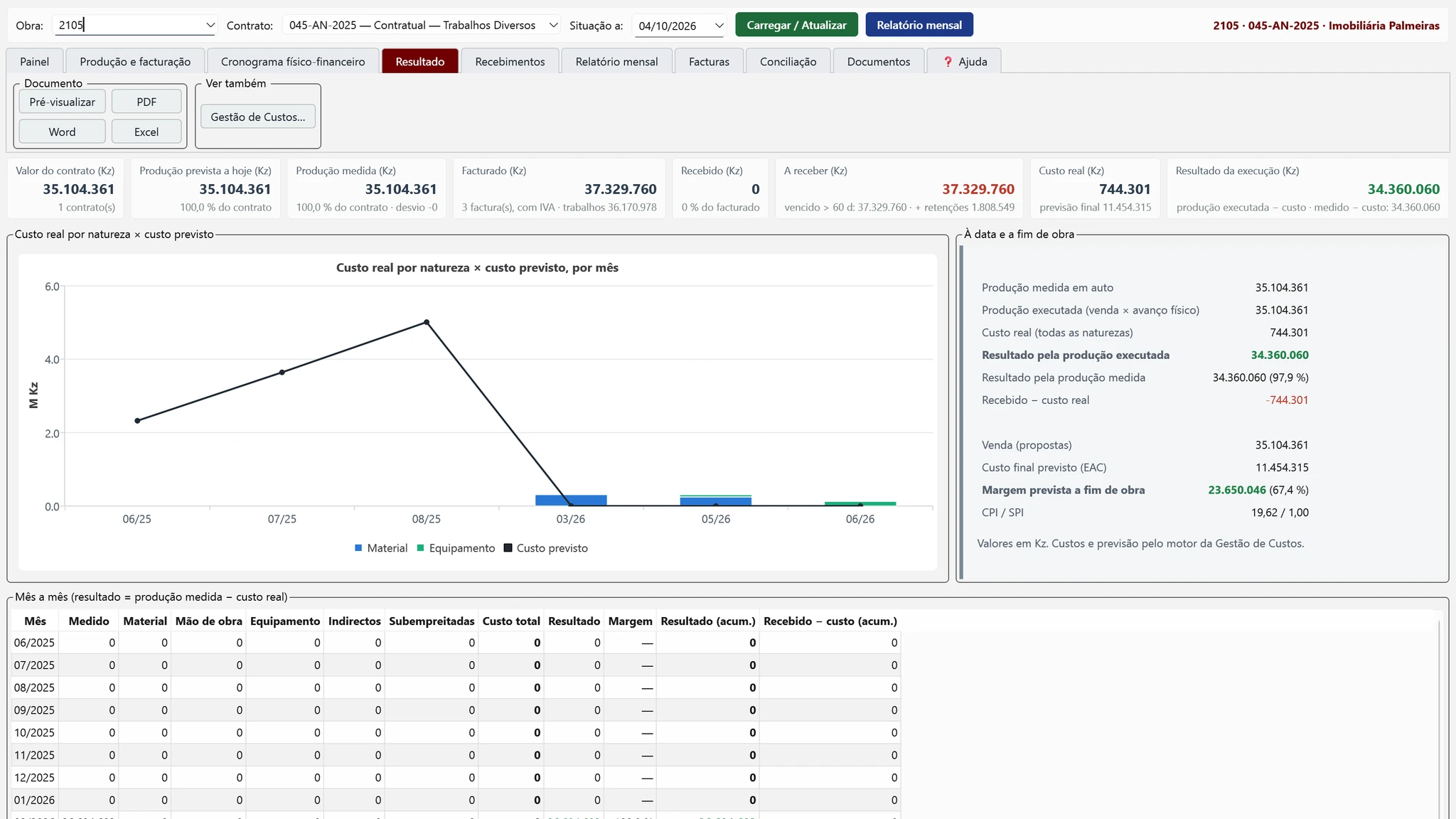Viewport: 1456px width, 819px height.
Task: Expand the Situação a date dropdown
Action: click(719, 26)
